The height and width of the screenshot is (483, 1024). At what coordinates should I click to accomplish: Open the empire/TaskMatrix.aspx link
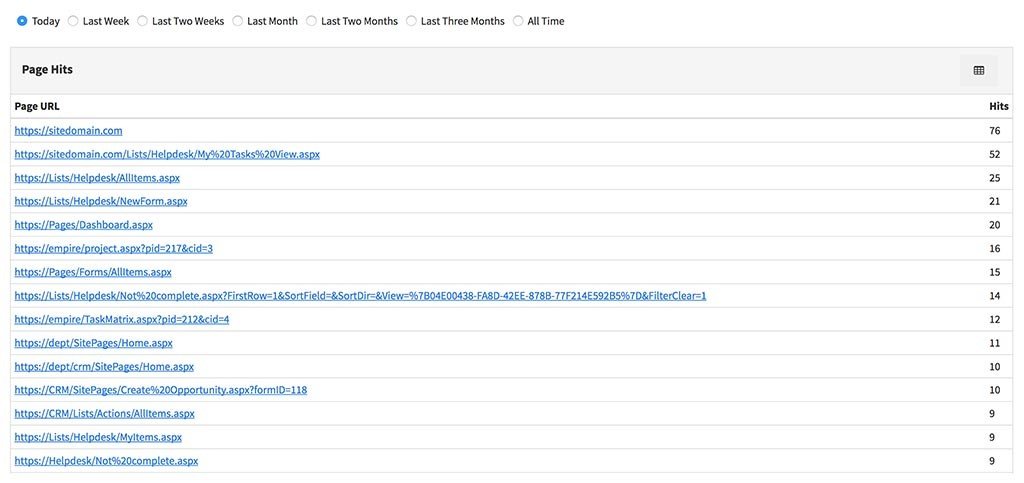point(122,319)
